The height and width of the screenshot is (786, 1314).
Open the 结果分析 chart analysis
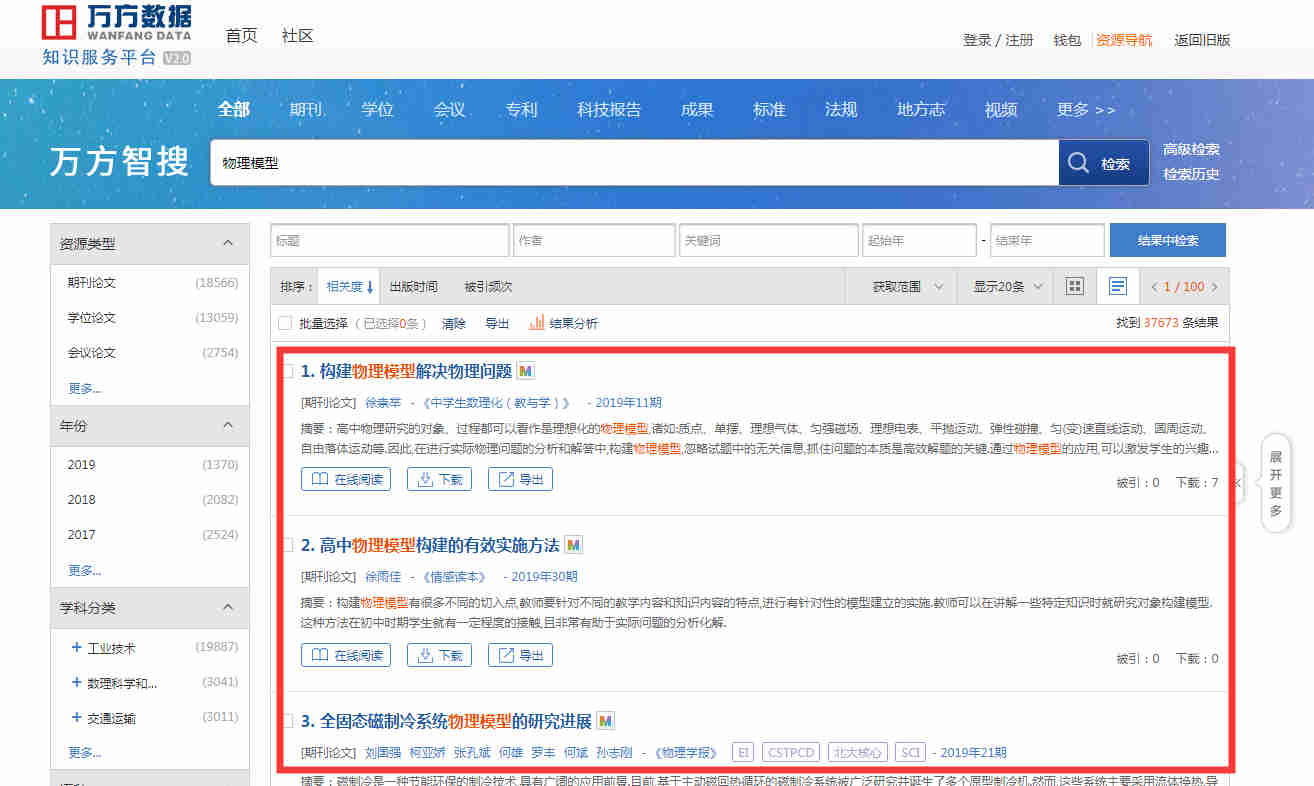point(563,323)
